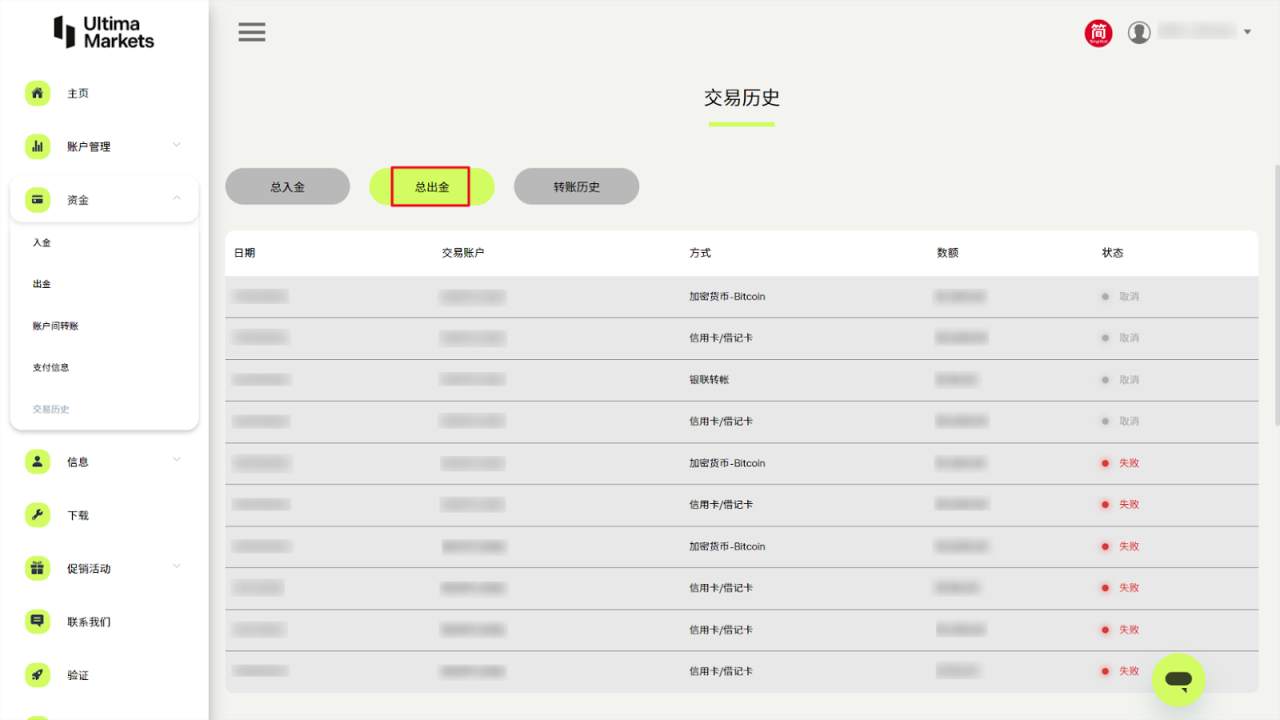1280x720 pixels.
Task: Open the 资金 wallet icon
Action: tap(37, 199)
